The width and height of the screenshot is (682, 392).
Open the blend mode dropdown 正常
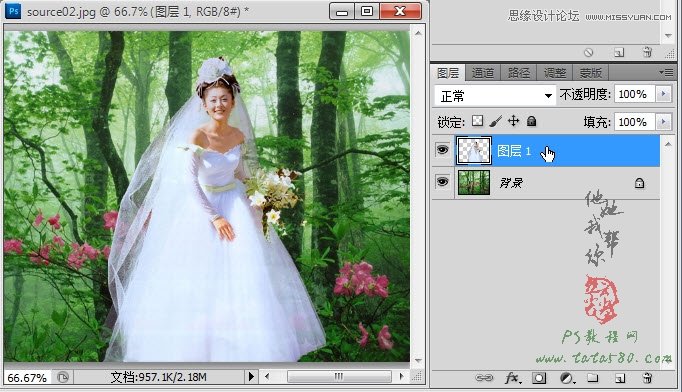[495, 96]
